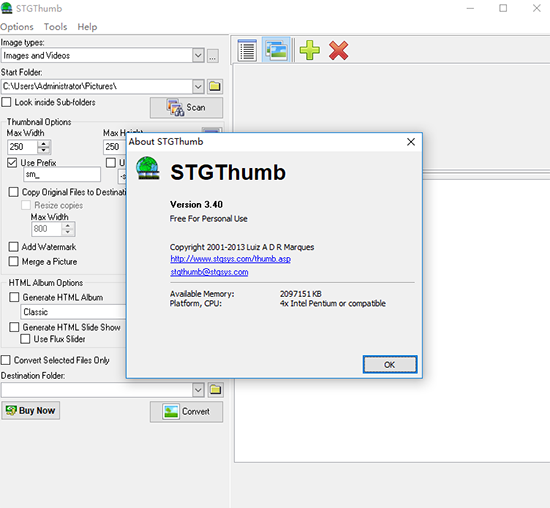Open image types editor ellipsis button
This screenshot has width=550, height=508.
pos(213,56)
